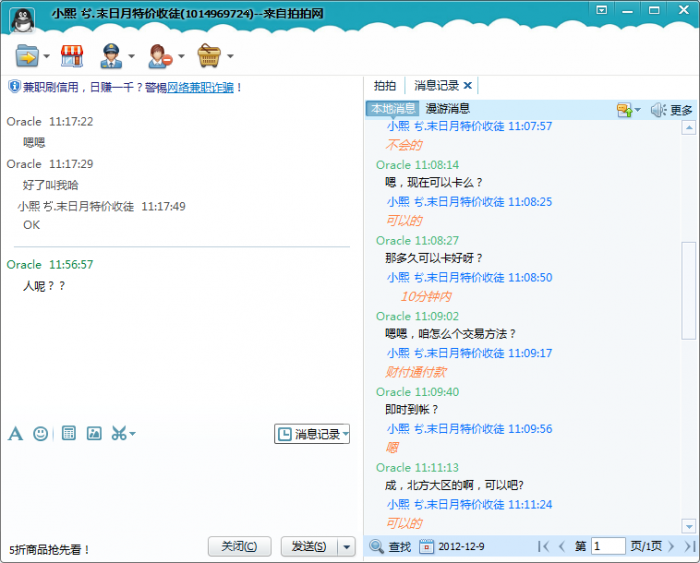Open the 网络兼职诈骗 warning link
700x563 pixels.
tap(200, 87)
